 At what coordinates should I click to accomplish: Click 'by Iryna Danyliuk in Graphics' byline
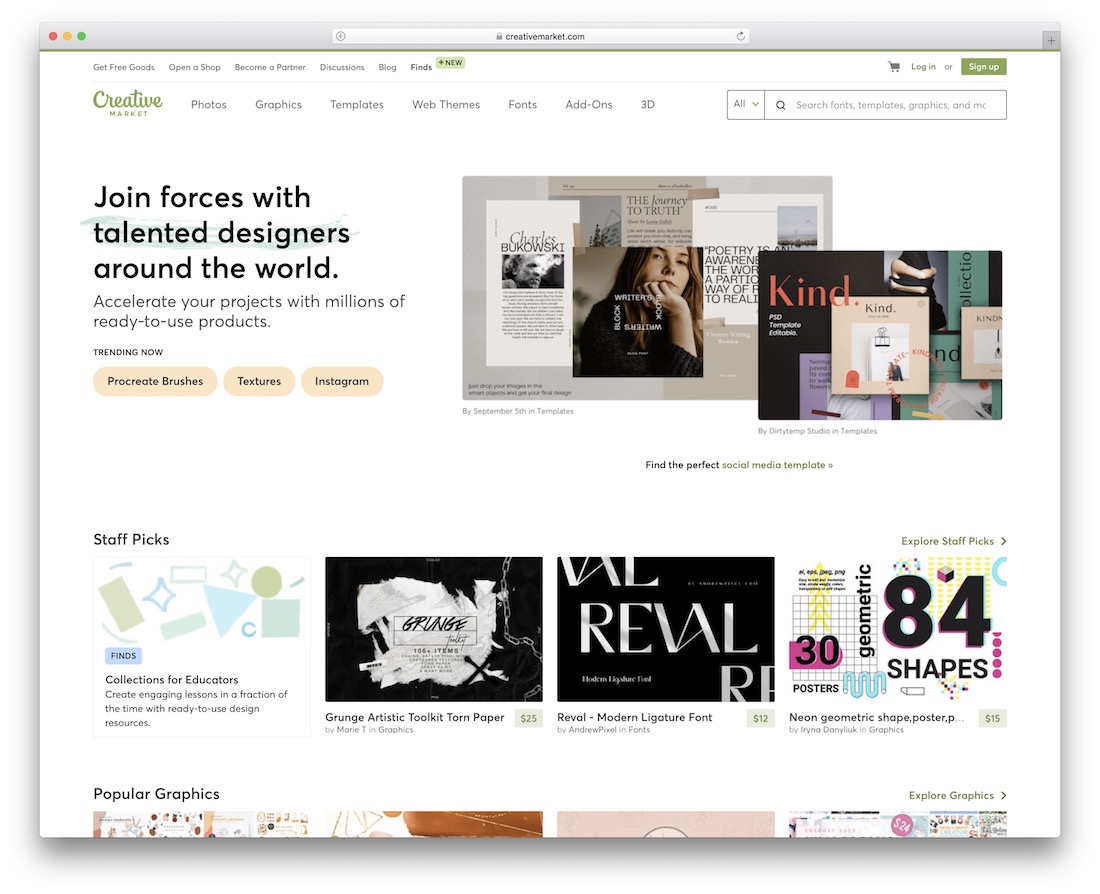pyautogui.click(x=846, y=730)
